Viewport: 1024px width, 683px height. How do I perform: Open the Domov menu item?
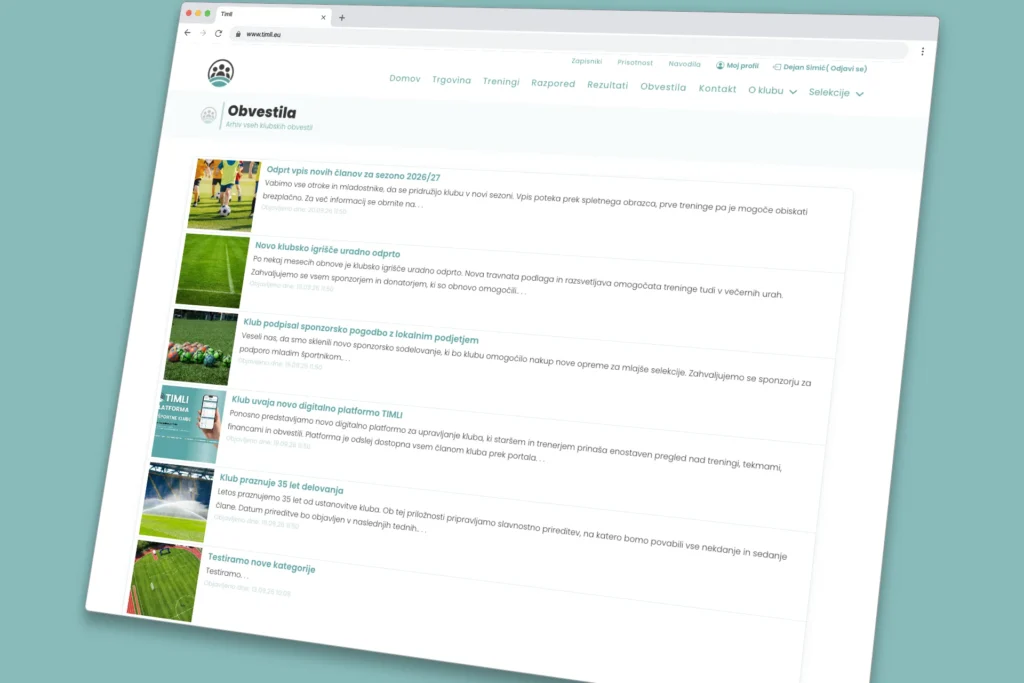405,78
